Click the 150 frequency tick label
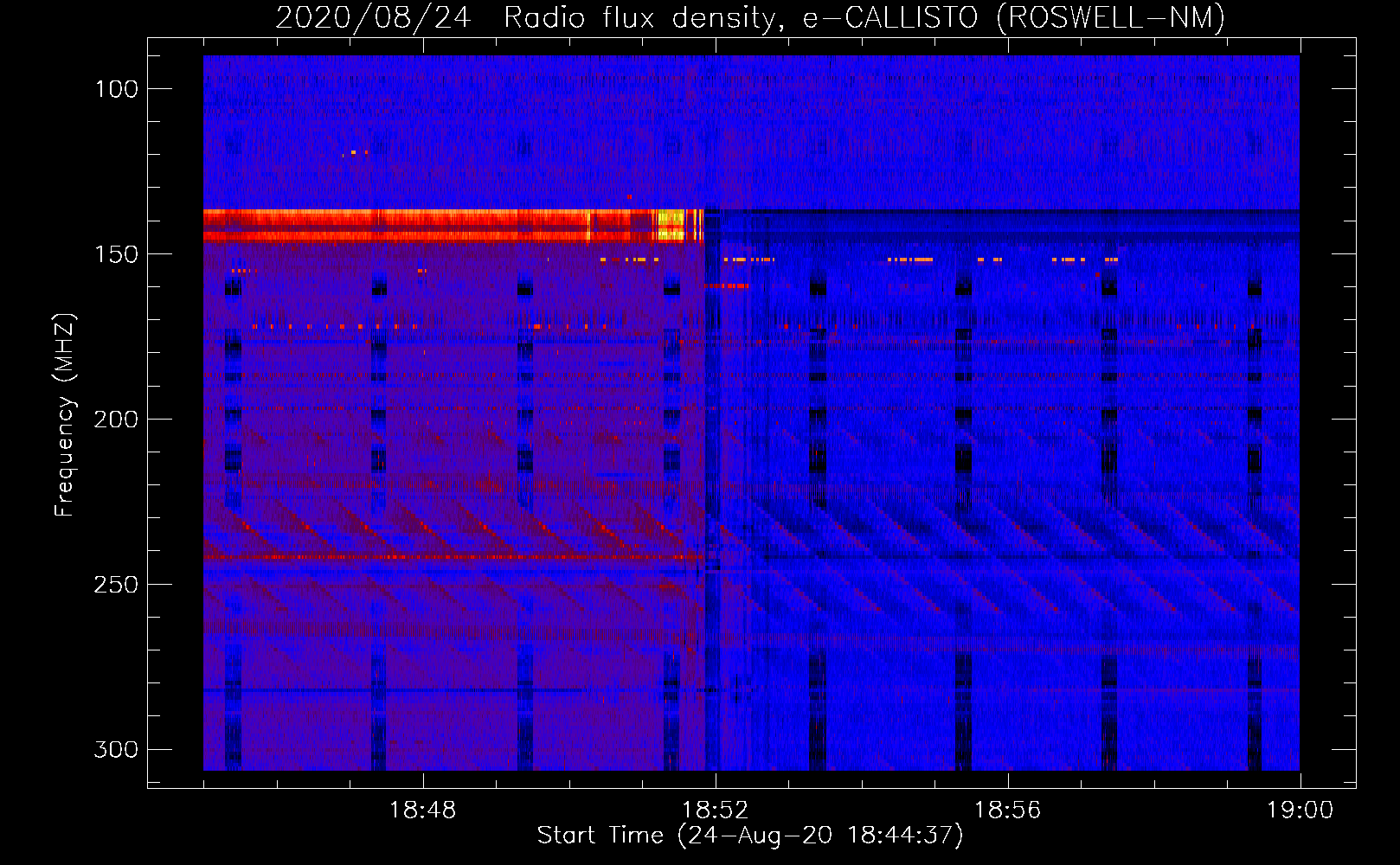1400x865 pixels. [116, 254]
